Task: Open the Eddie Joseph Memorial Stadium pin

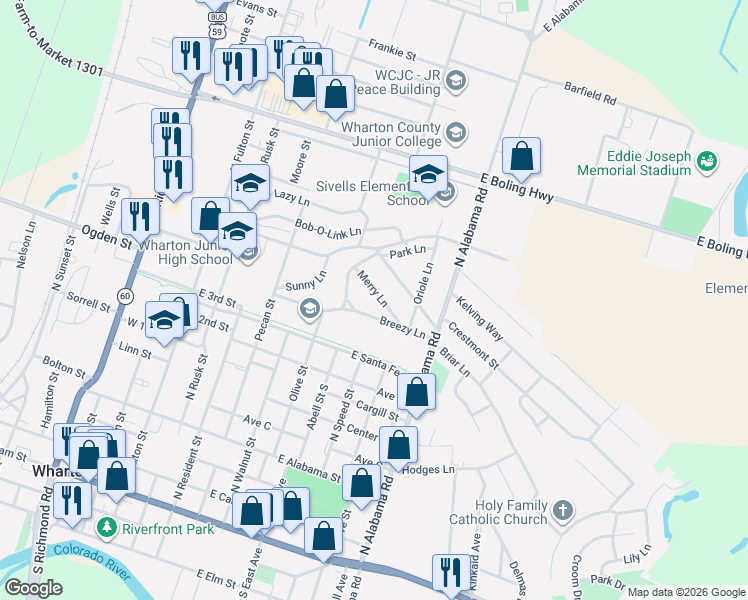Action: pyautogui.click(x=707, y=162)
